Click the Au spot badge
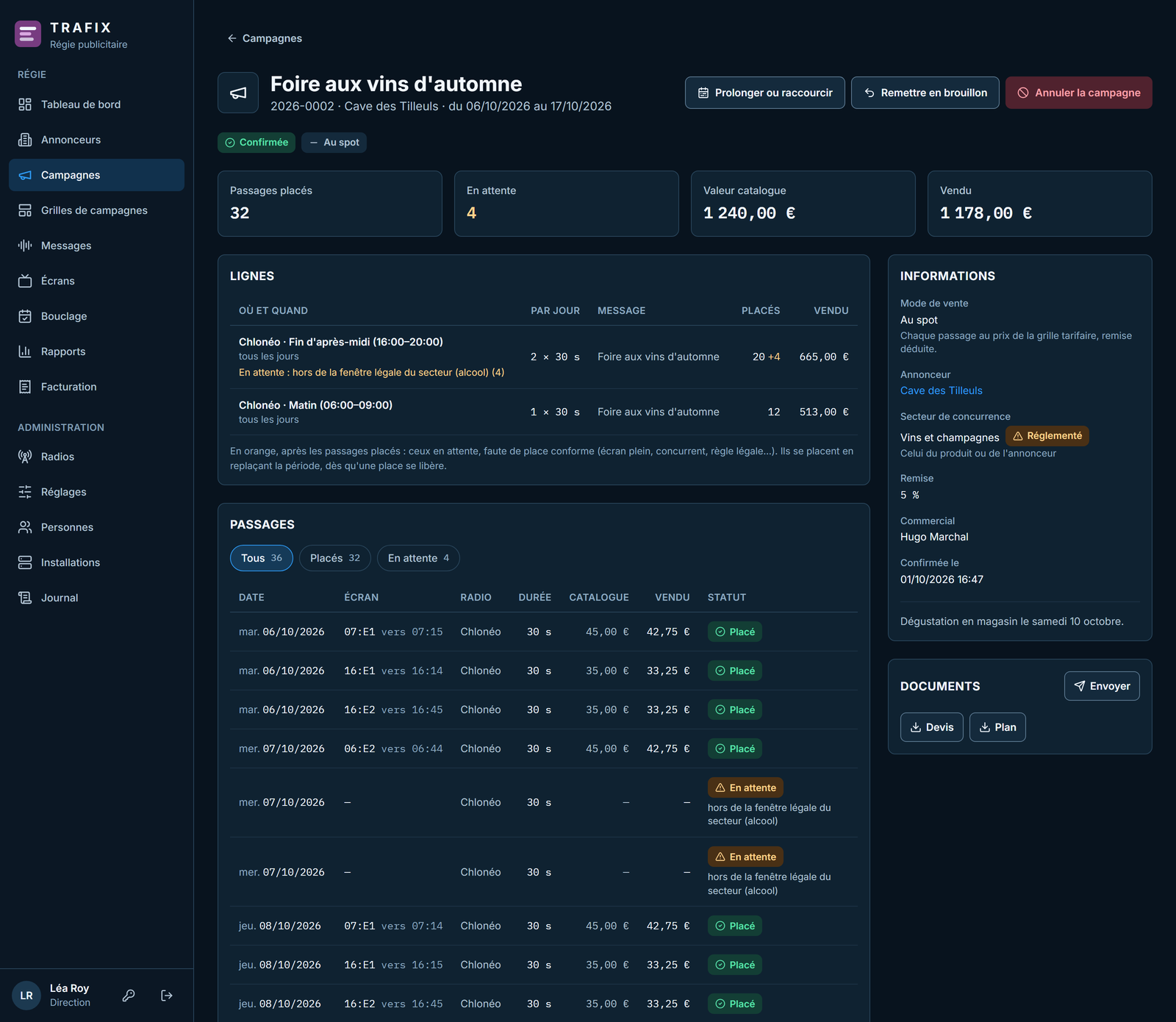1176x1022 pixels. coord(334,143)
